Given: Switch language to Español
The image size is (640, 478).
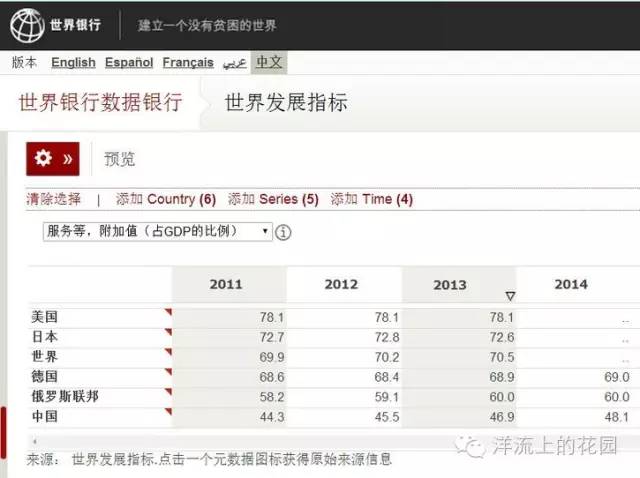Looking at the screenshot, I should pos(130,62).
